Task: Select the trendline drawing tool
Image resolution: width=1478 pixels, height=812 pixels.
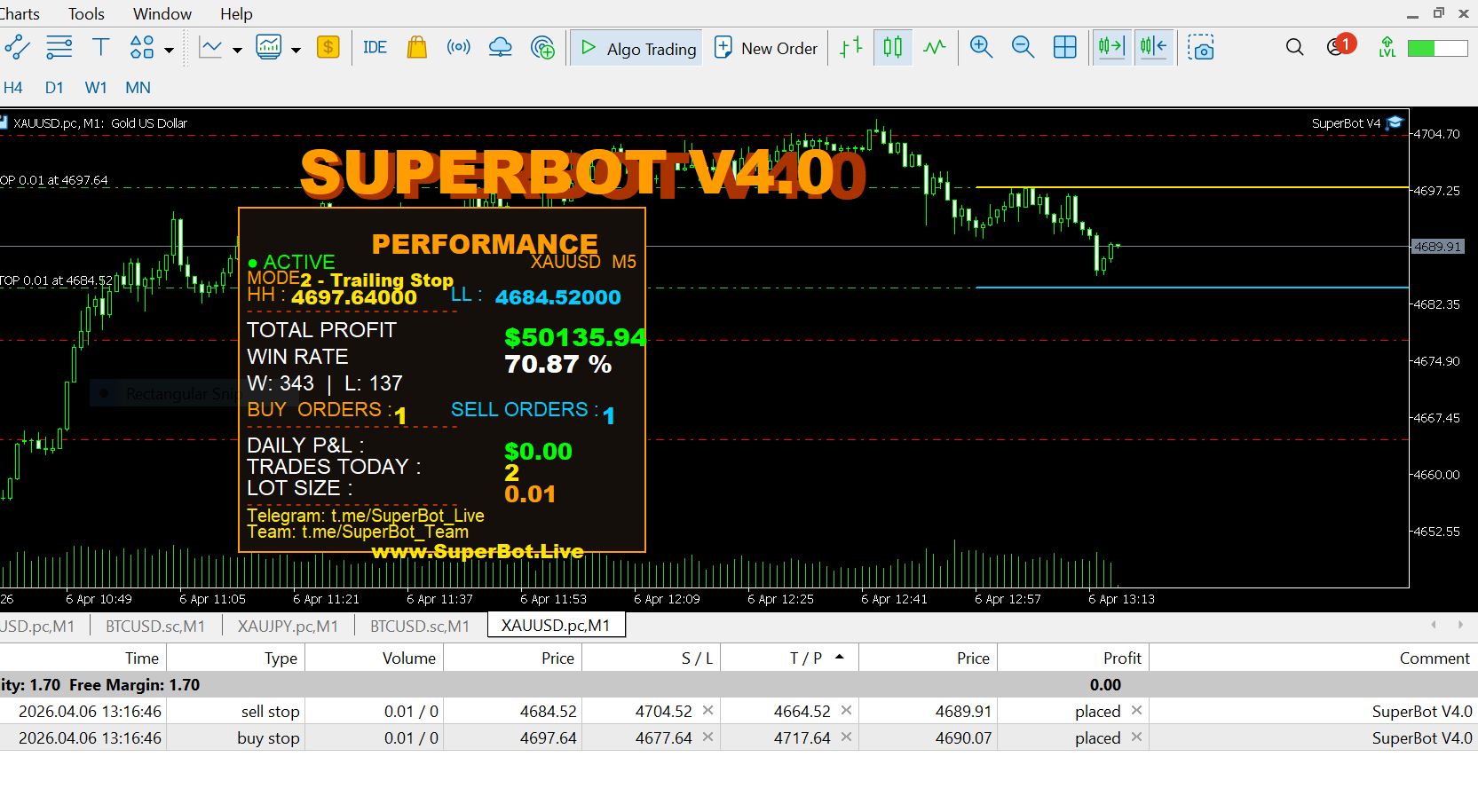Action: click(17, 48)
